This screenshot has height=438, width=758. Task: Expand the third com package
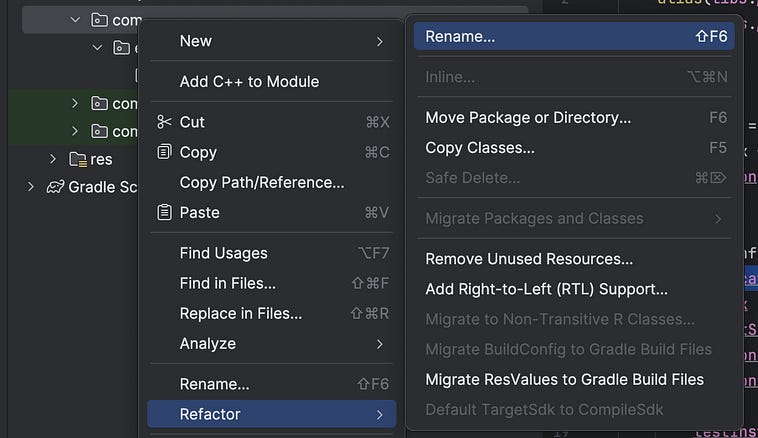75,131
